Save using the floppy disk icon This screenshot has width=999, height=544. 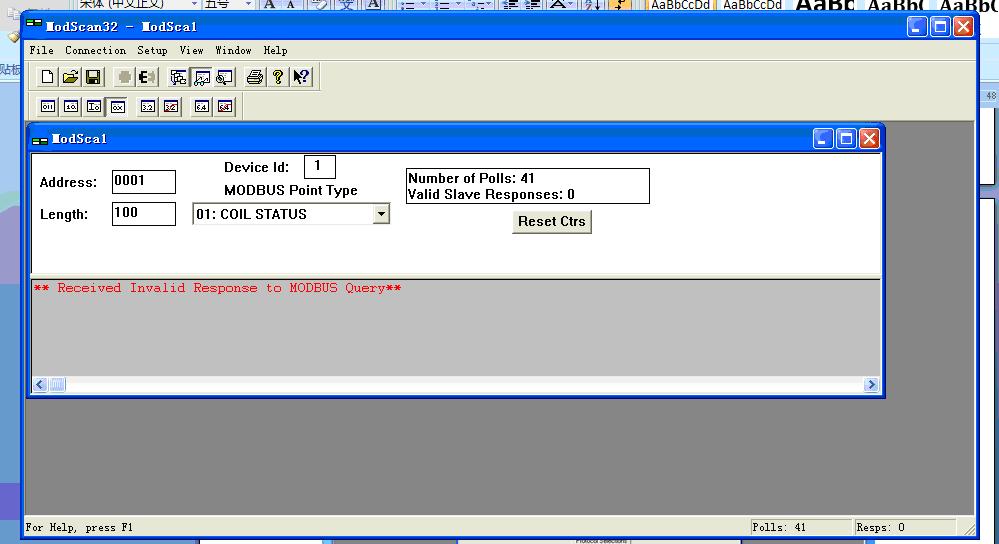92,77
